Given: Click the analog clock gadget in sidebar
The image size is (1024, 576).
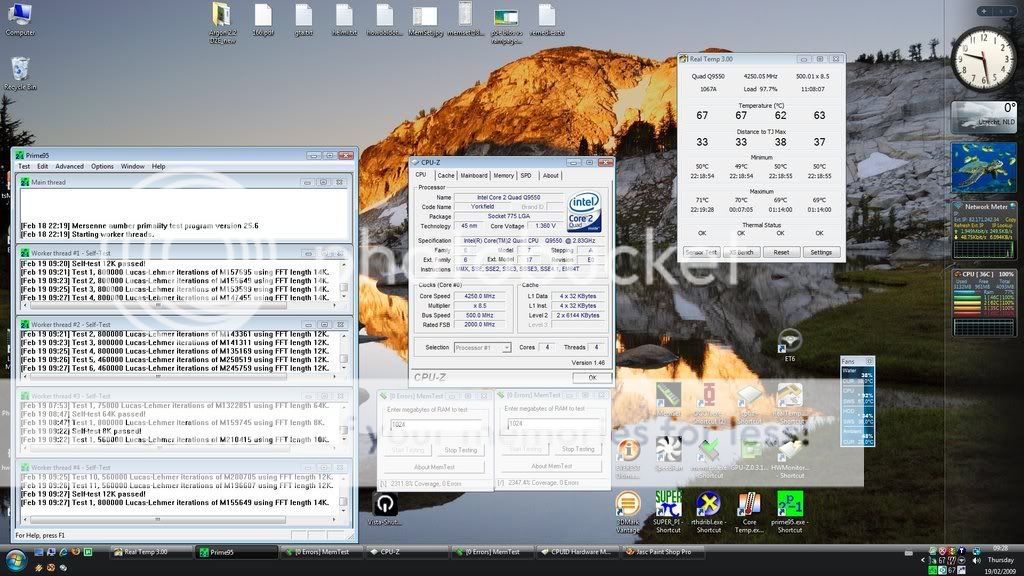Looking at the screenshot, I should click(983, 59).
